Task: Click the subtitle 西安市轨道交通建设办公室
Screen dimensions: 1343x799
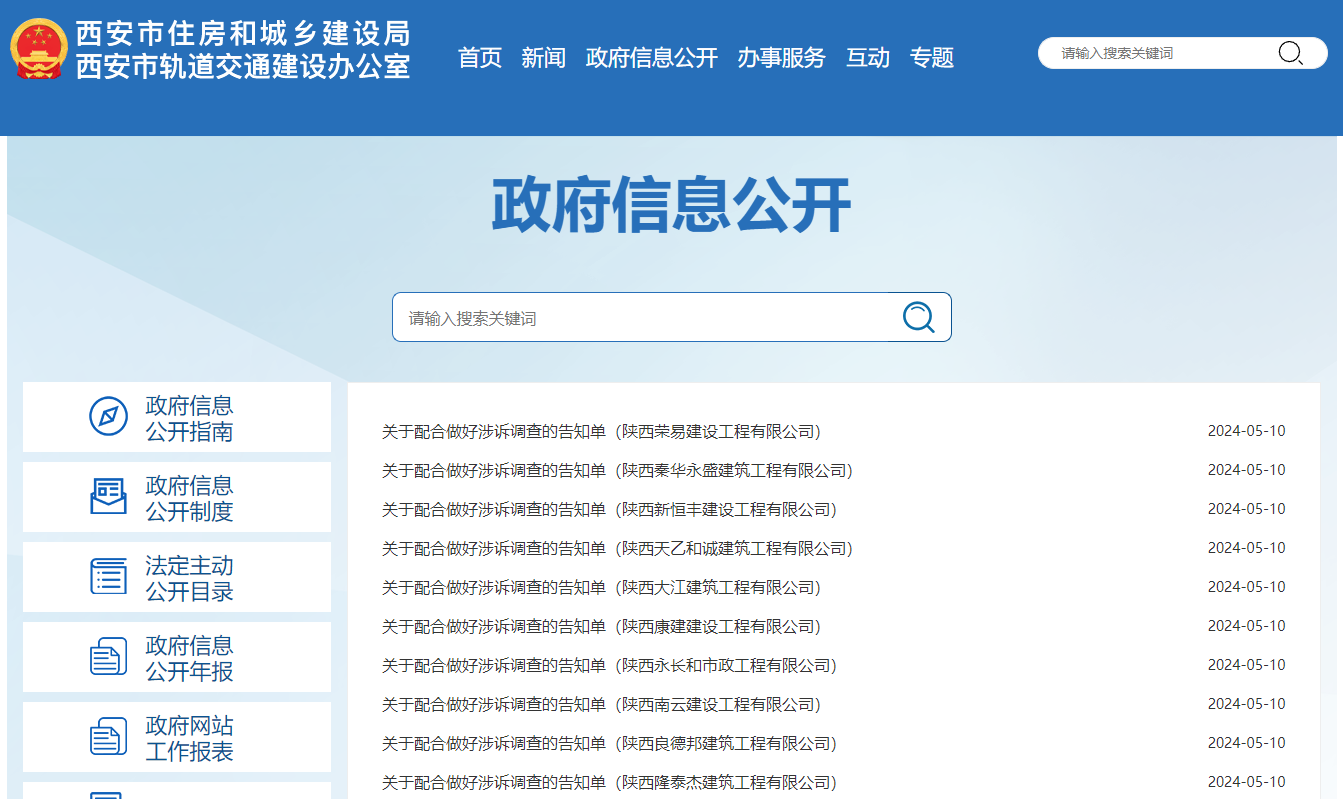Action: click(x=243, y=66)
